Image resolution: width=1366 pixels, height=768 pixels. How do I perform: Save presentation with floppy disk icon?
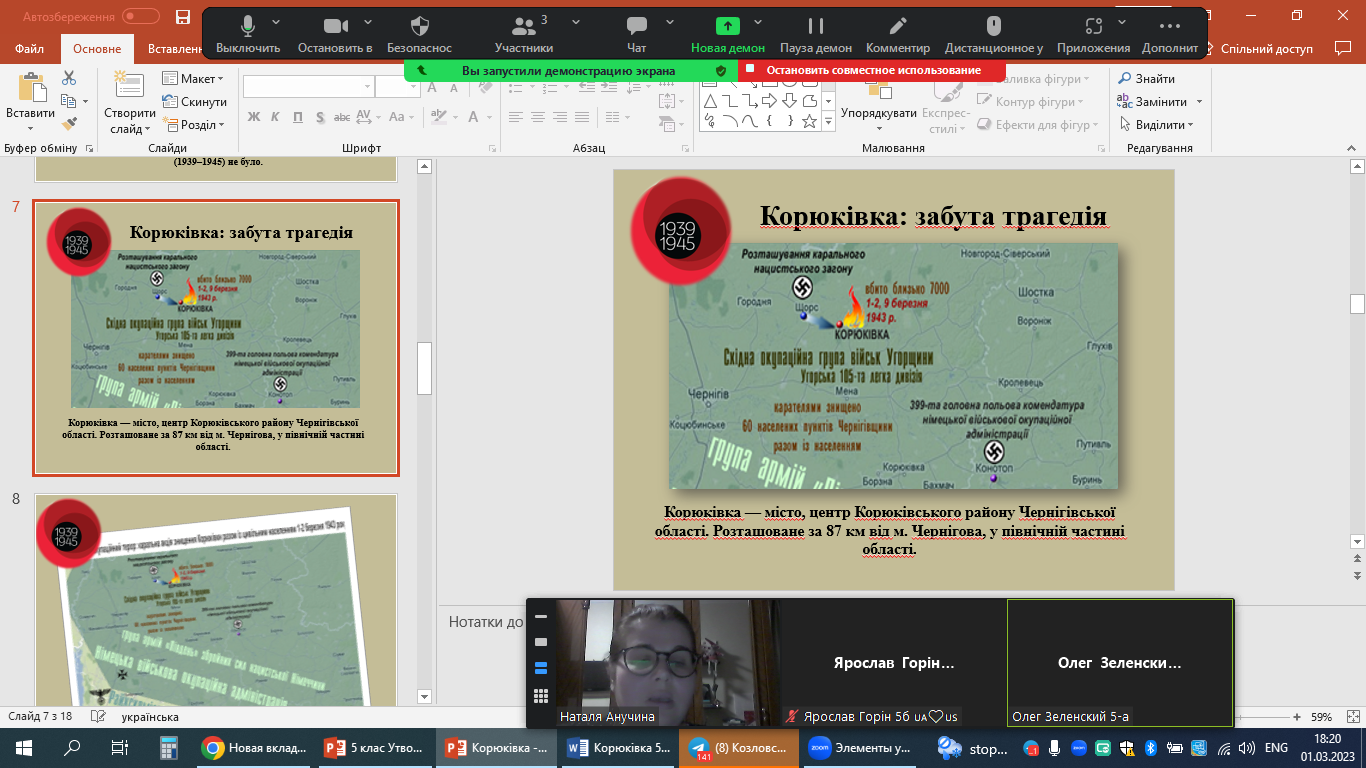(182, 17)
